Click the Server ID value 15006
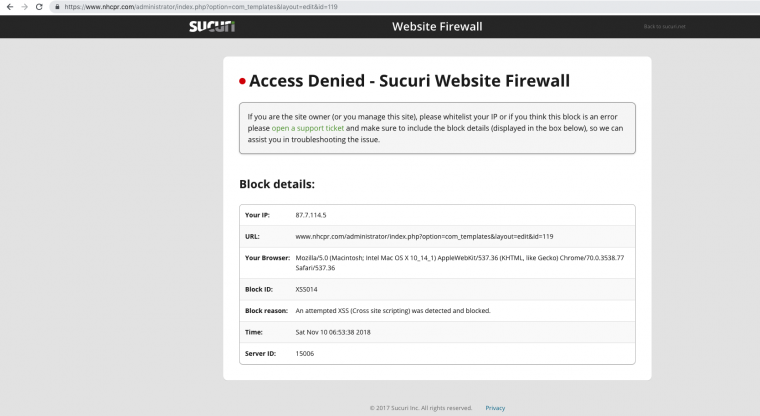Viewport: 760px width, 416px height. pos(305,352)
